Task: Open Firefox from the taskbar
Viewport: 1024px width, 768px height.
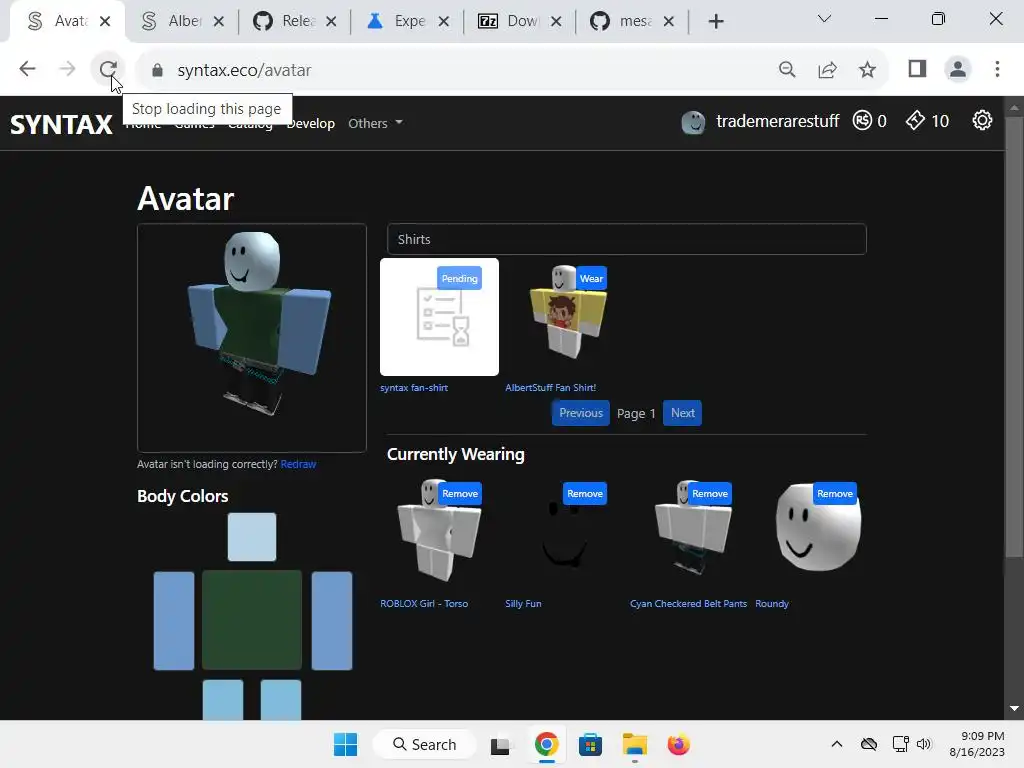Action: point(679,744)
